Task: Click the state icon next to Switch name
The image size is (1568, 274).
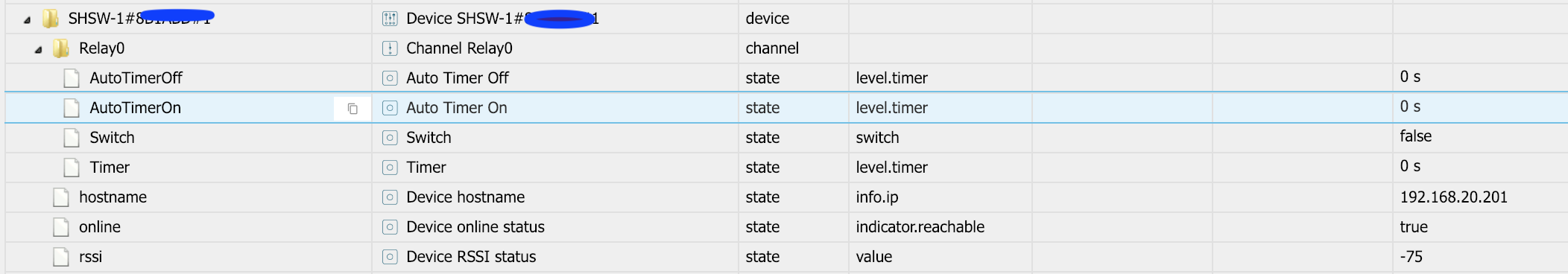Action: pos(390,138)
